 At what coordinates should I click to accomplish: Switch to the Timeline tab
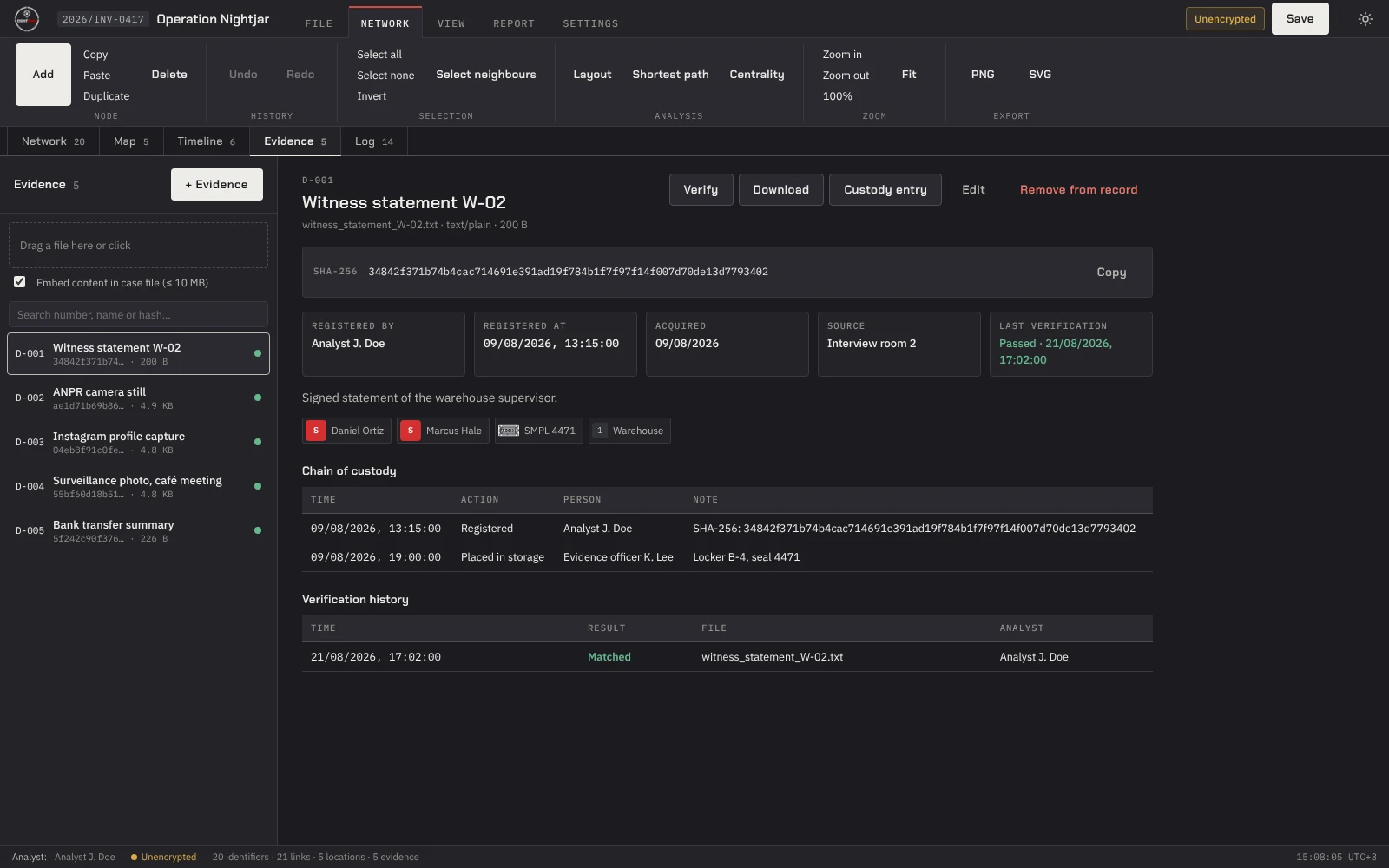coord(207,141)
